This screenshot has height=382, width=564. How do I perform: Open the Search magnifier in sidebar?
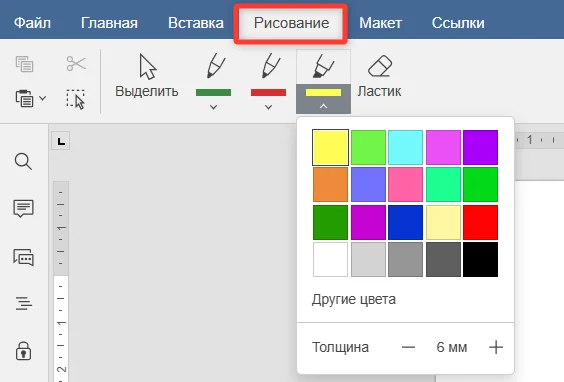[x=23, y=161]
